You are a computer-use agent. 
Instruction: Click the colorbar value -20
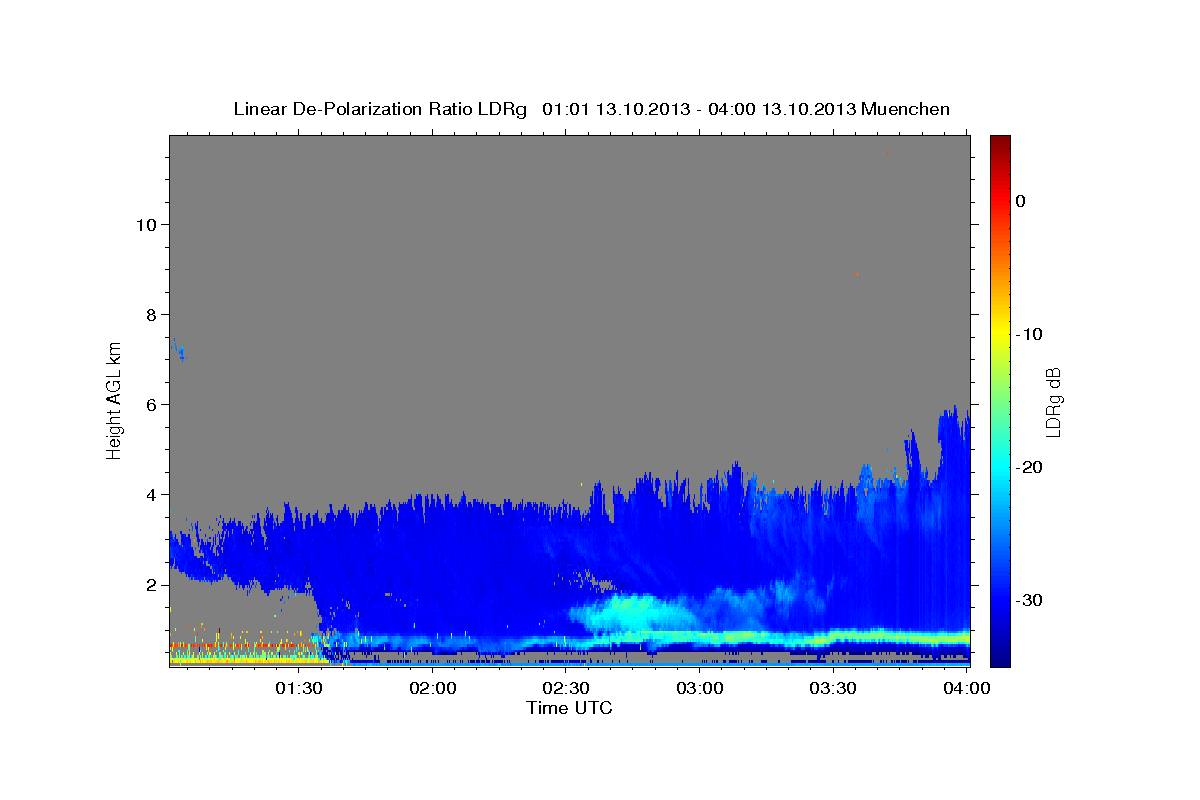coord(1029,467)
